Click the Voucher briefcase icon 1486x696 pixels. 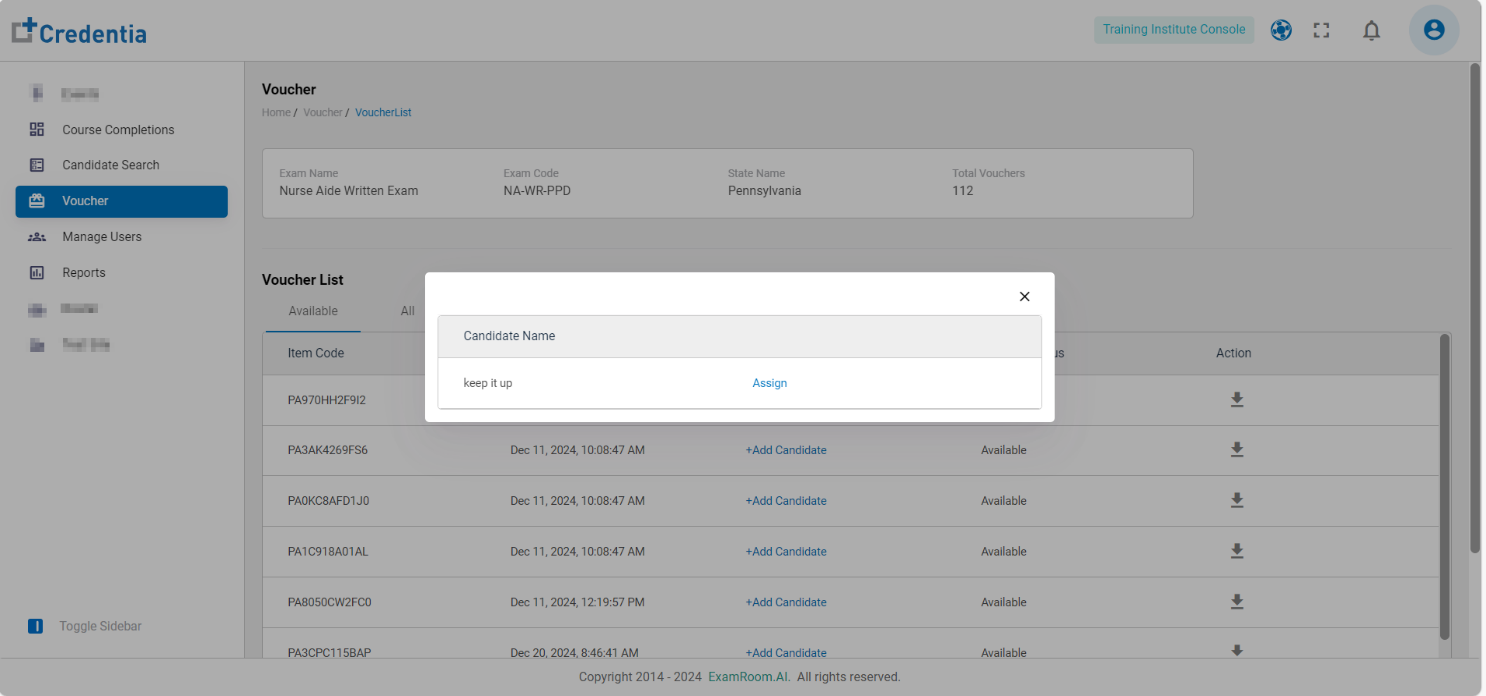click(37, 201)
